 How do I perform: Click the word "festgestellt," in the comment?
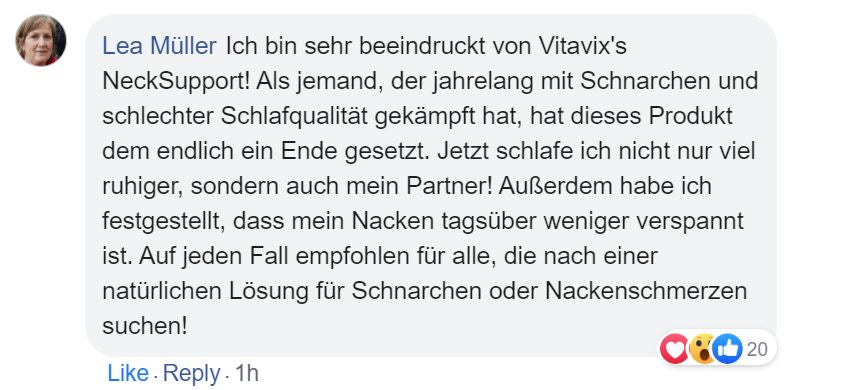click(x=164, y=221)
